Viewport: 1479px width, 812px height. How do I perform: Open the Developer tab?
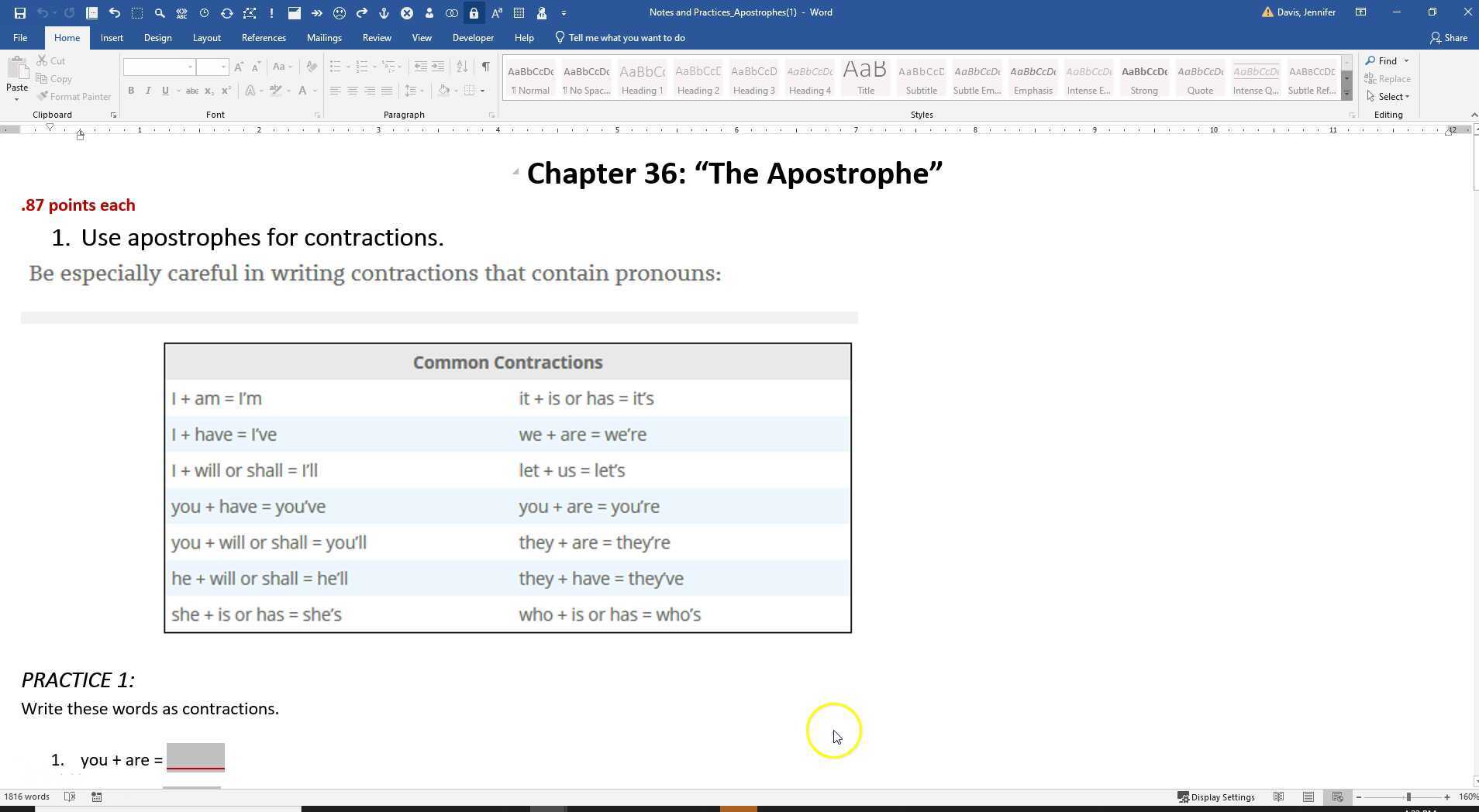pyautogui.click(x=472, y=37)
